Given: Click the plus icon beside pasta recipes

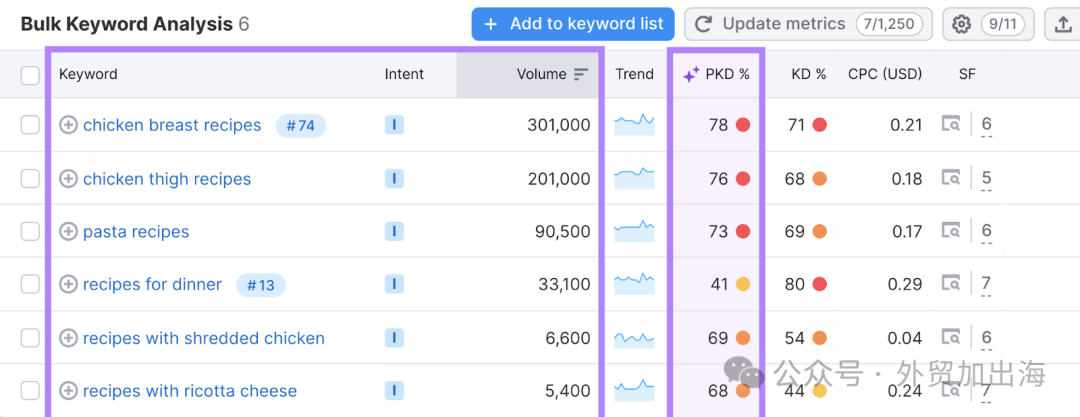Looking at the screenshot, I should pyautogui.click(x=68, y=232).
